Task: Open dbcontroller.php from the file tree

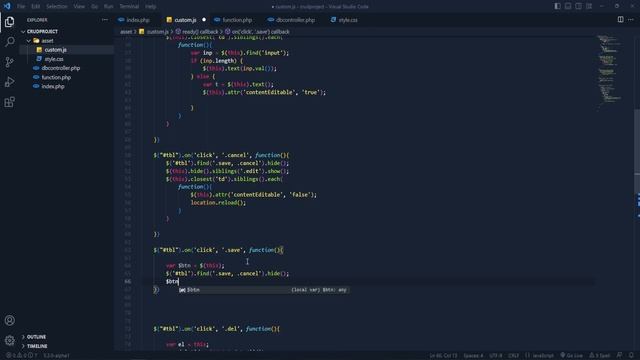Action: point(60,68)
